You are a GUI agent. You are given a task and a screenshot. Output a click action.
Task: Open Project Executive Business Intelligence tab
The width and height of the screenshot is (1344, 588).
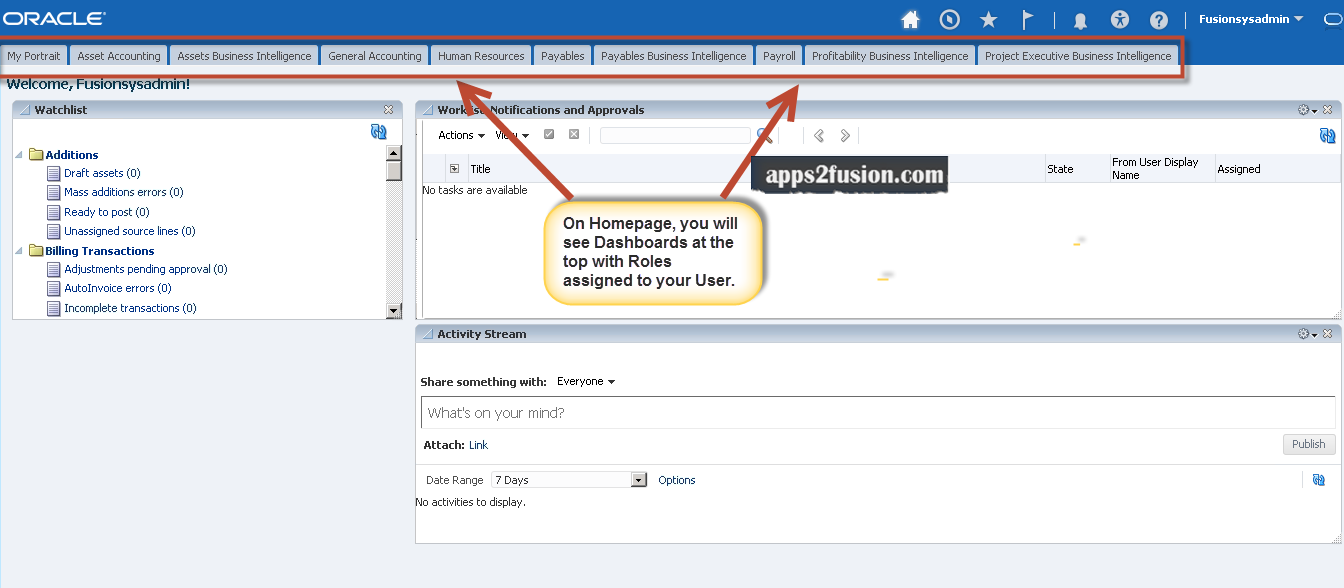1078,56
